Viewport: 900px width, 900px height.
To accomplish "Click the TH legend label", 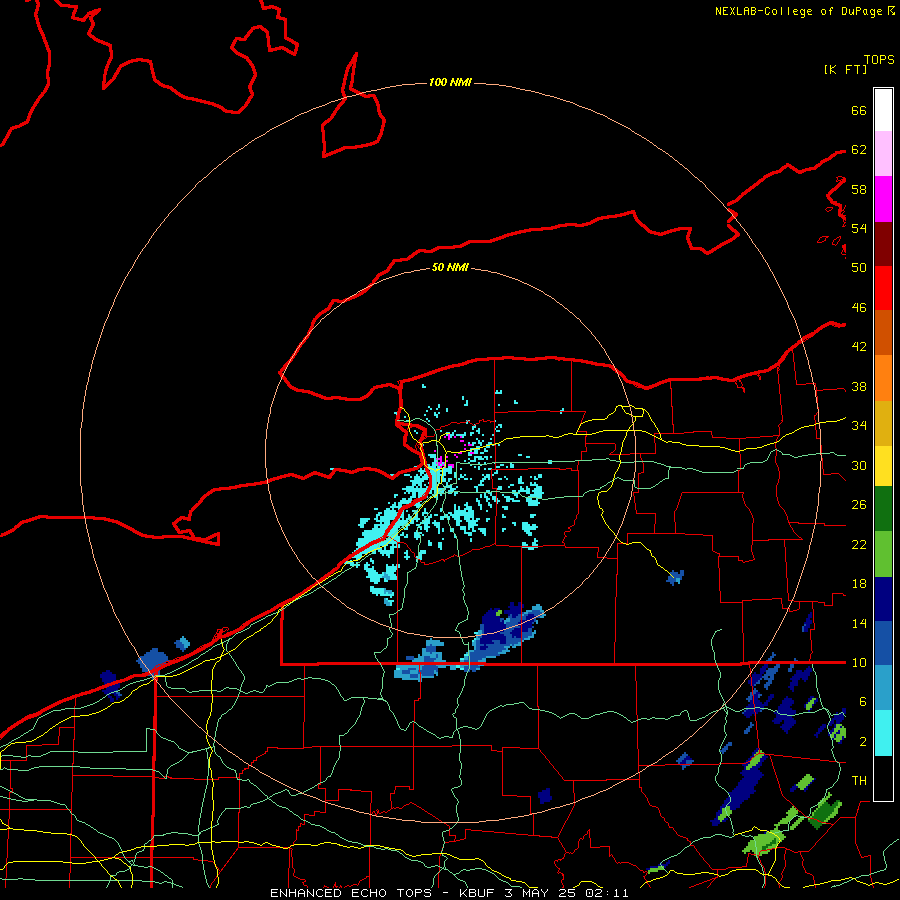I will pos(859,781).
